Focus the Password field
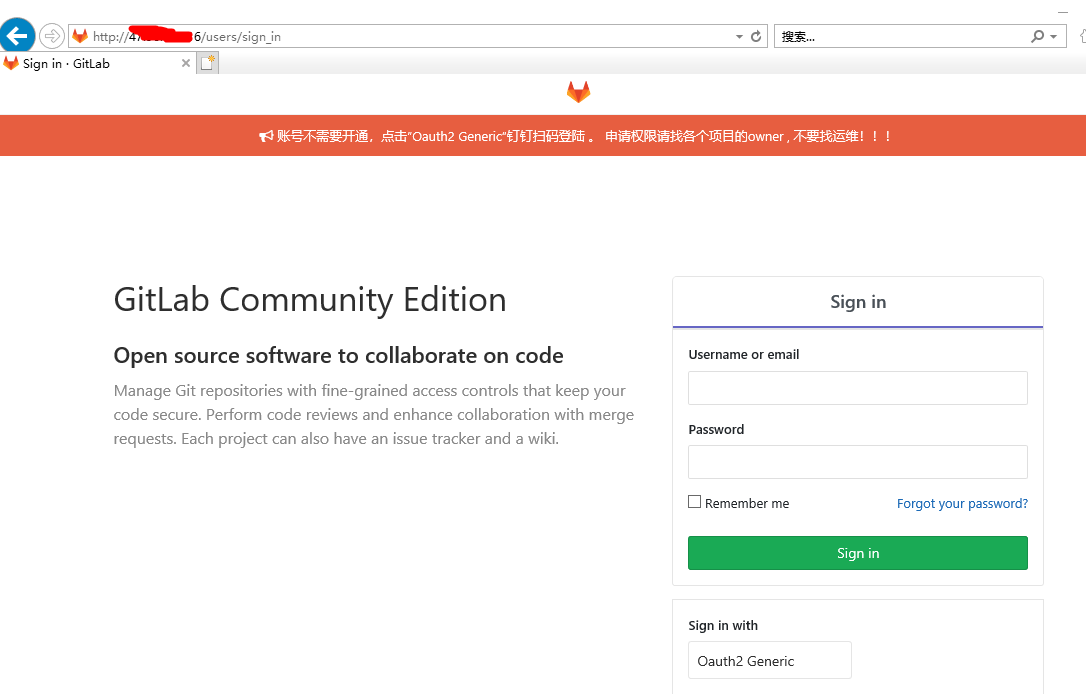 click(857, 462)
